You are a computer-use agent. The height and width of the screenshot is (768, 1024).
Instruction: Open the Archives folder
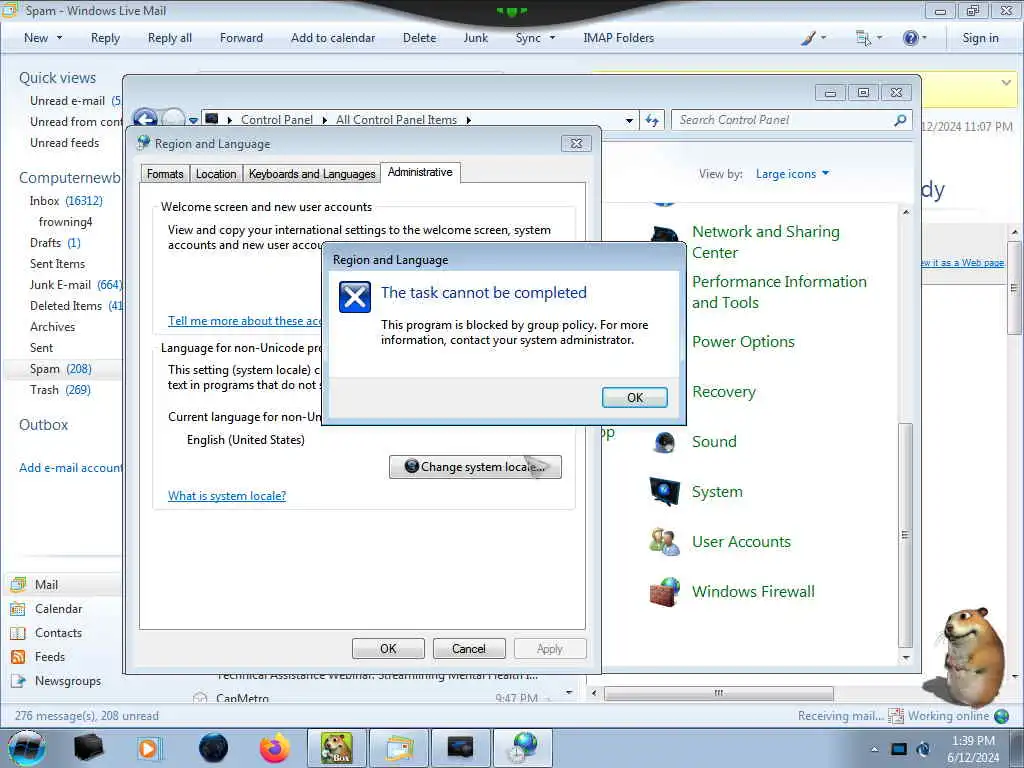[52, 327]
